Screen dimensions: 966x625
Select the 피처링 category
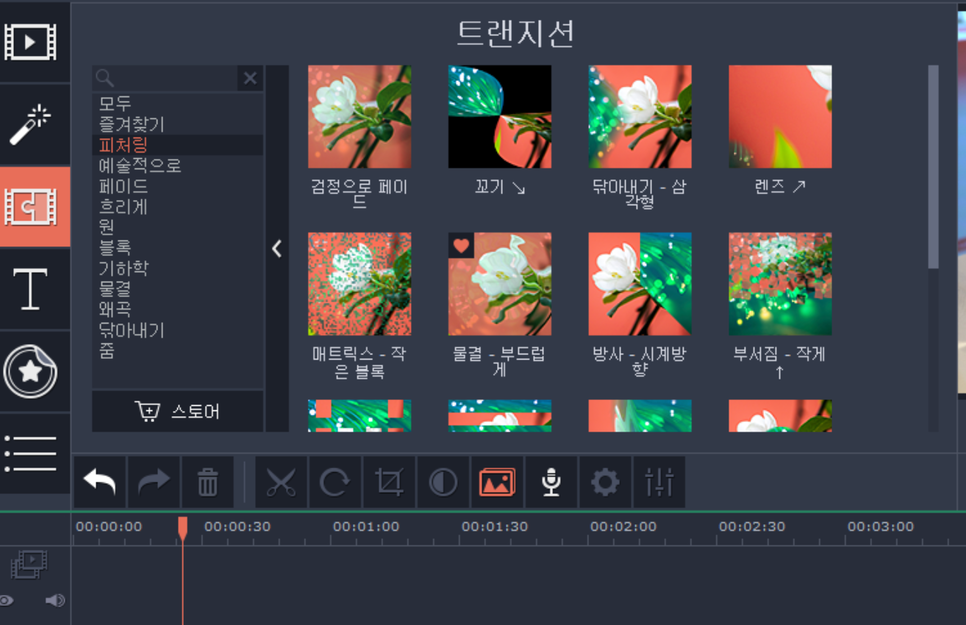pyautogui.click(x=177, y=145)
